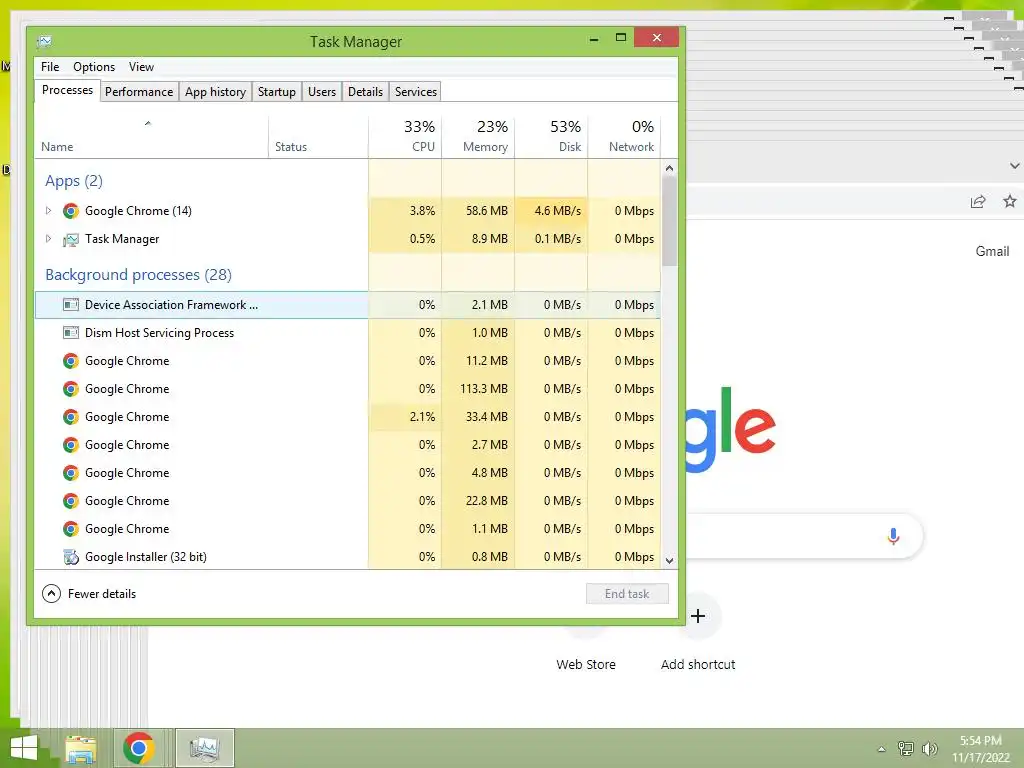Select the Device Association Framework row text
The image size is (1024, 768).
click(171, 305)
